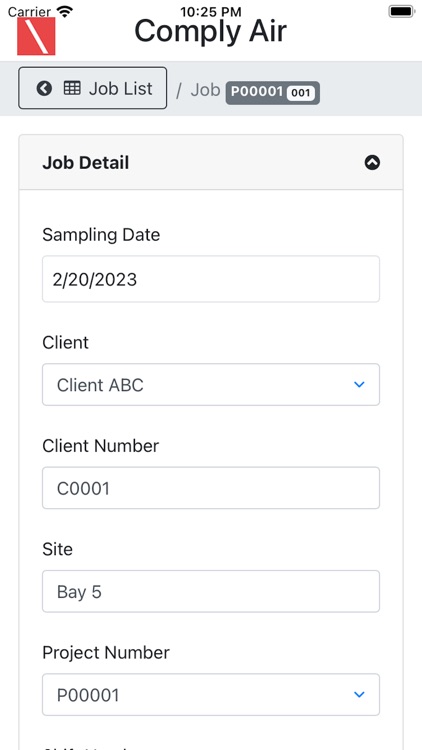The height and width of the screenshot is (750, 422).
Task: Click the Comply Air title text
Action: tap(211, 32)
